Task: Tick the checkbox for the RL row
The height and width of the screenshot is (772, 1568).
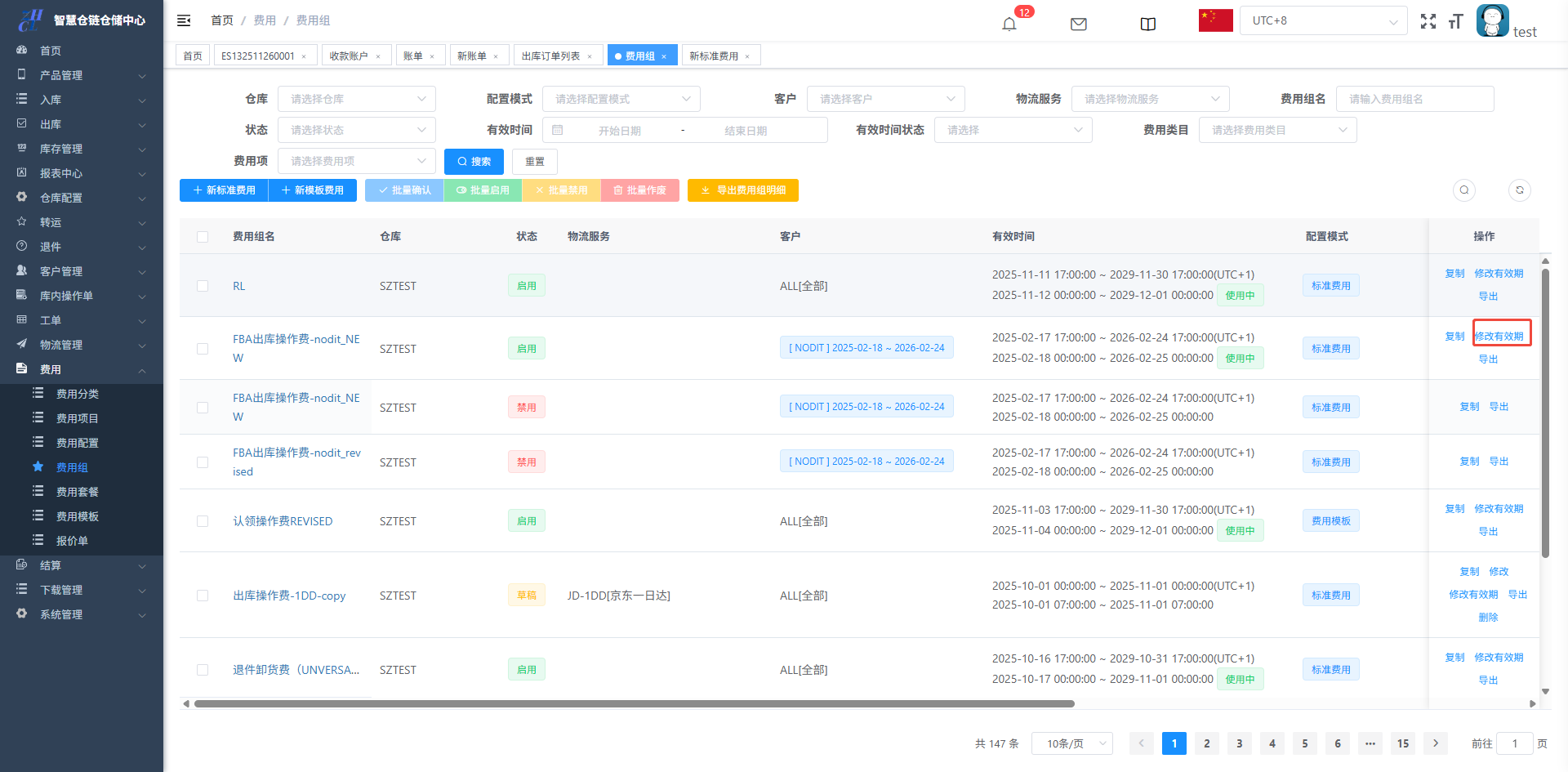Action: (203, 286)
